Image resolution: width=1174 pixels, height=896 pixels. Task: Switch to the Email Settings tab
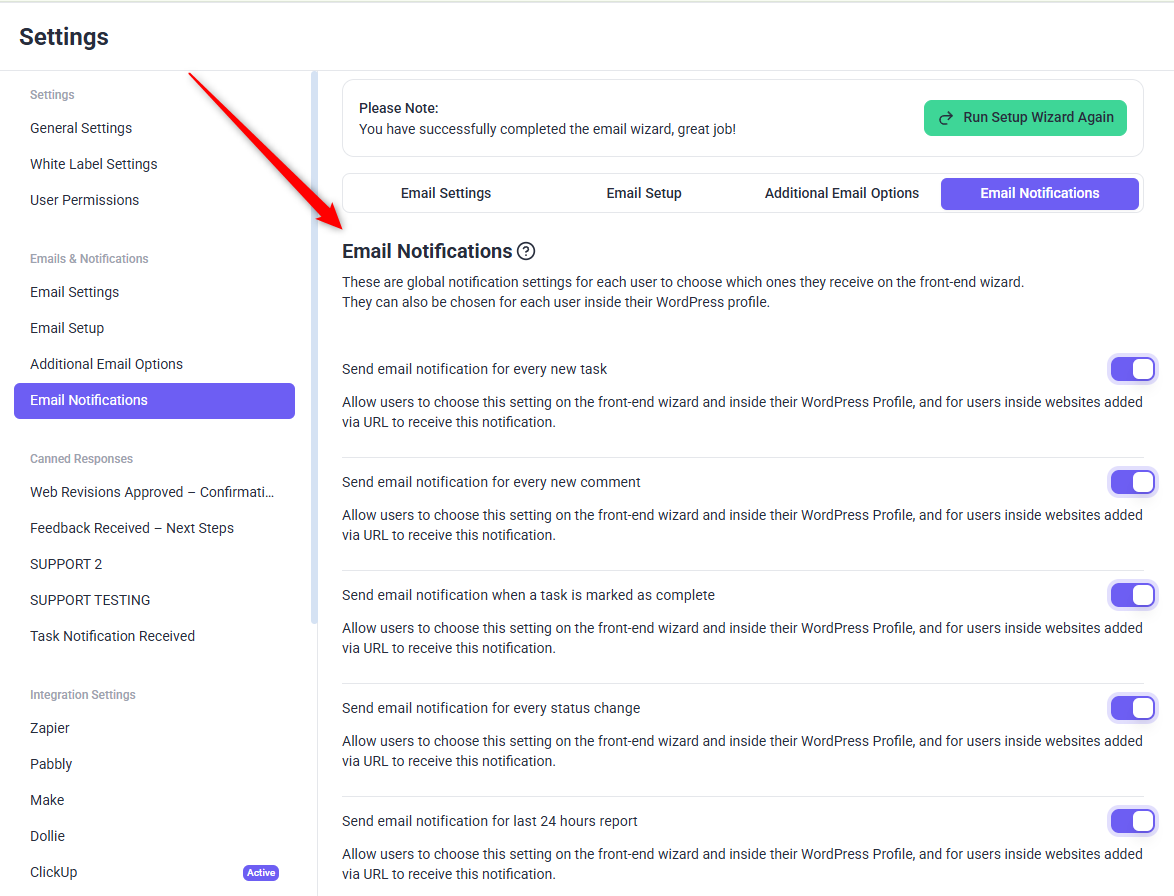pos(446,193)
